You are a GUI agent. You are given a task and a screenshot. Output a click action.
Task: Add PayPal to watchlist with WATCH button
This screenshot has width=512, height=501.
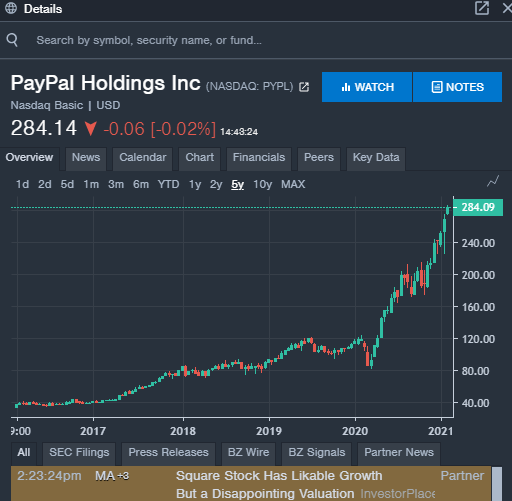367,87
